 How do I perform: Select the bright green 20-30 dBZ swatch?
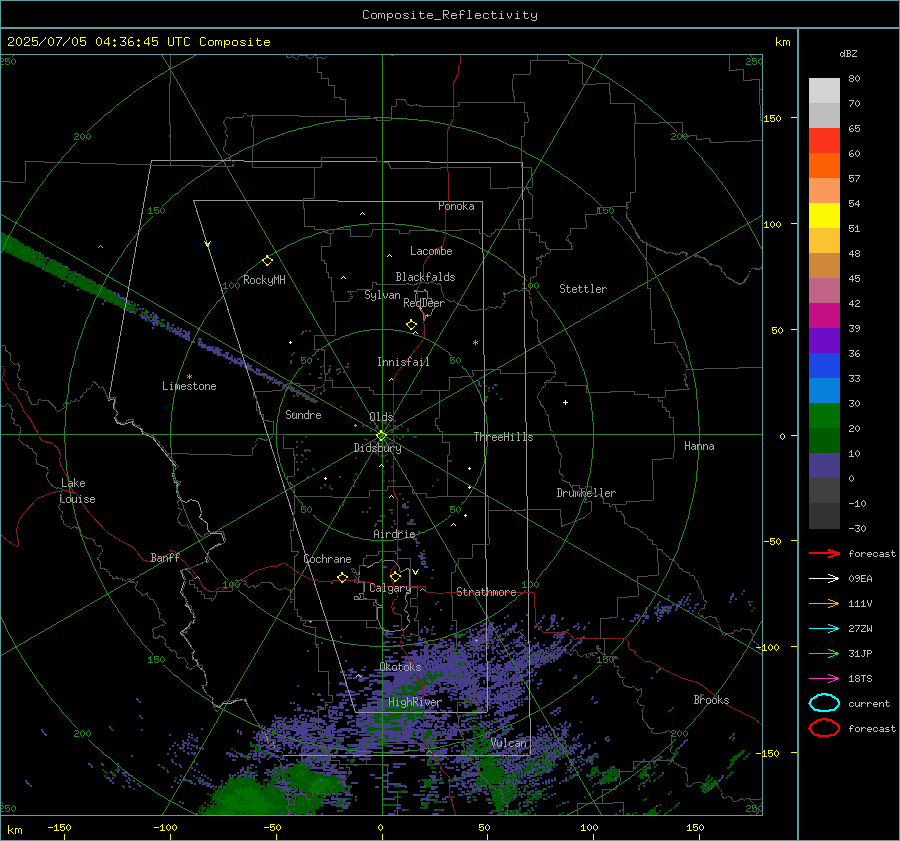824,415
